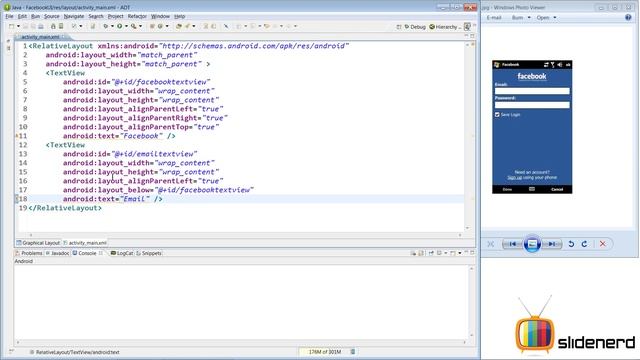This screenshot has width=640, height=360.
Task: Expand the Debug launch dropdown arrow
Action: [112, 26]
